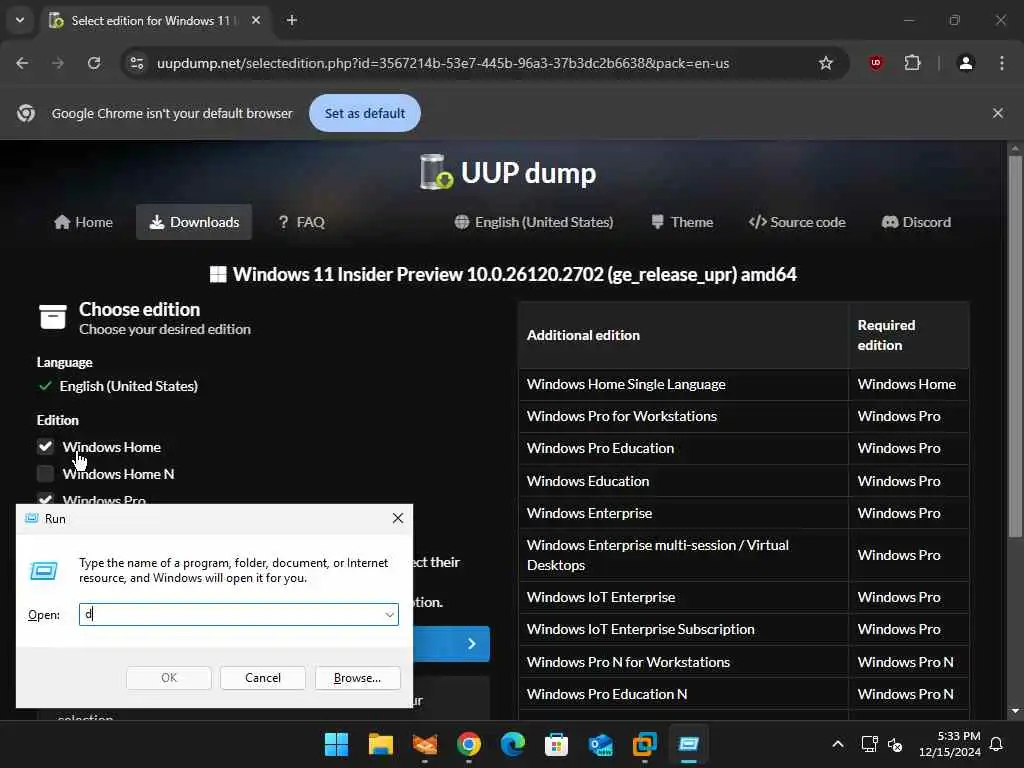Open Outlook from the taskbar

[600, 744]
